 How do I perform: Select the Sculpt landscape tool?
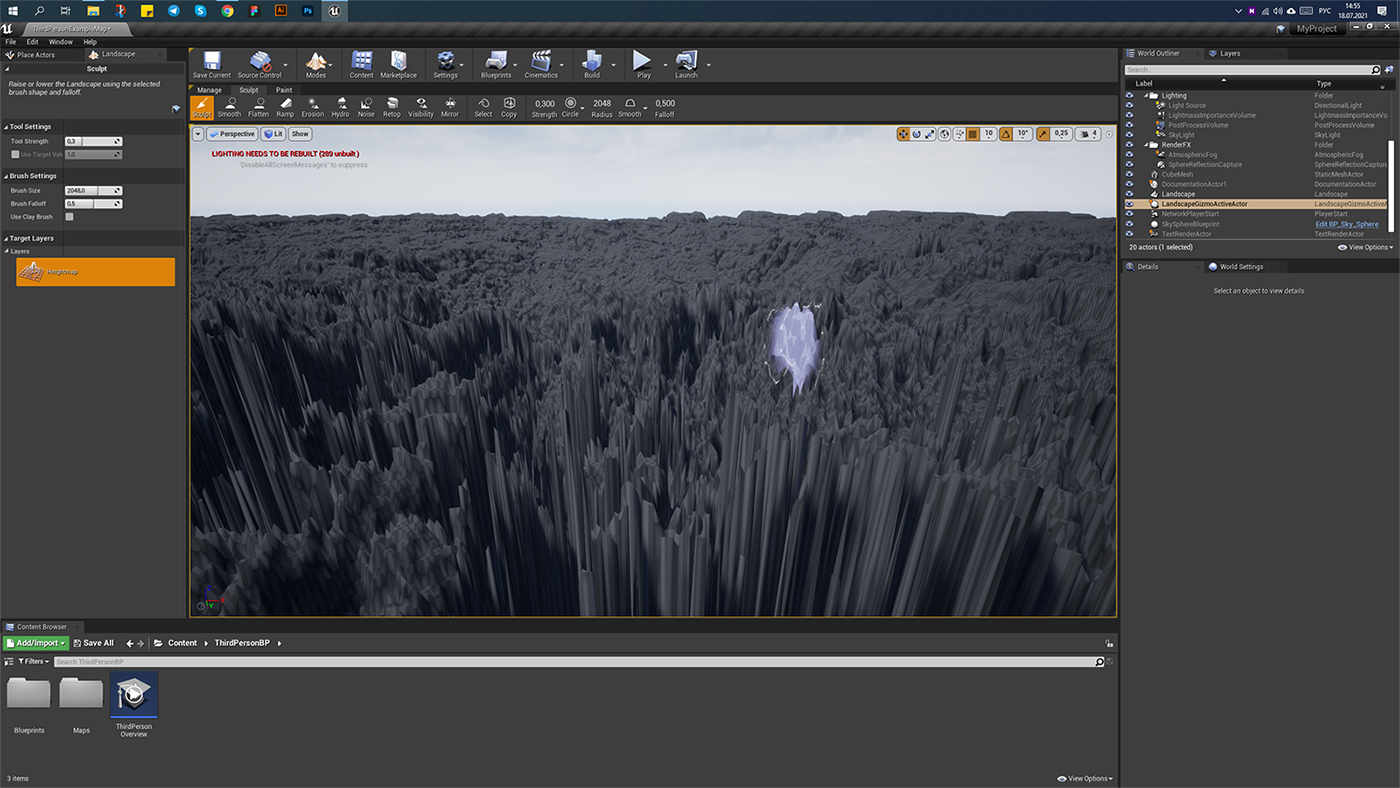(x=202, y=107)
